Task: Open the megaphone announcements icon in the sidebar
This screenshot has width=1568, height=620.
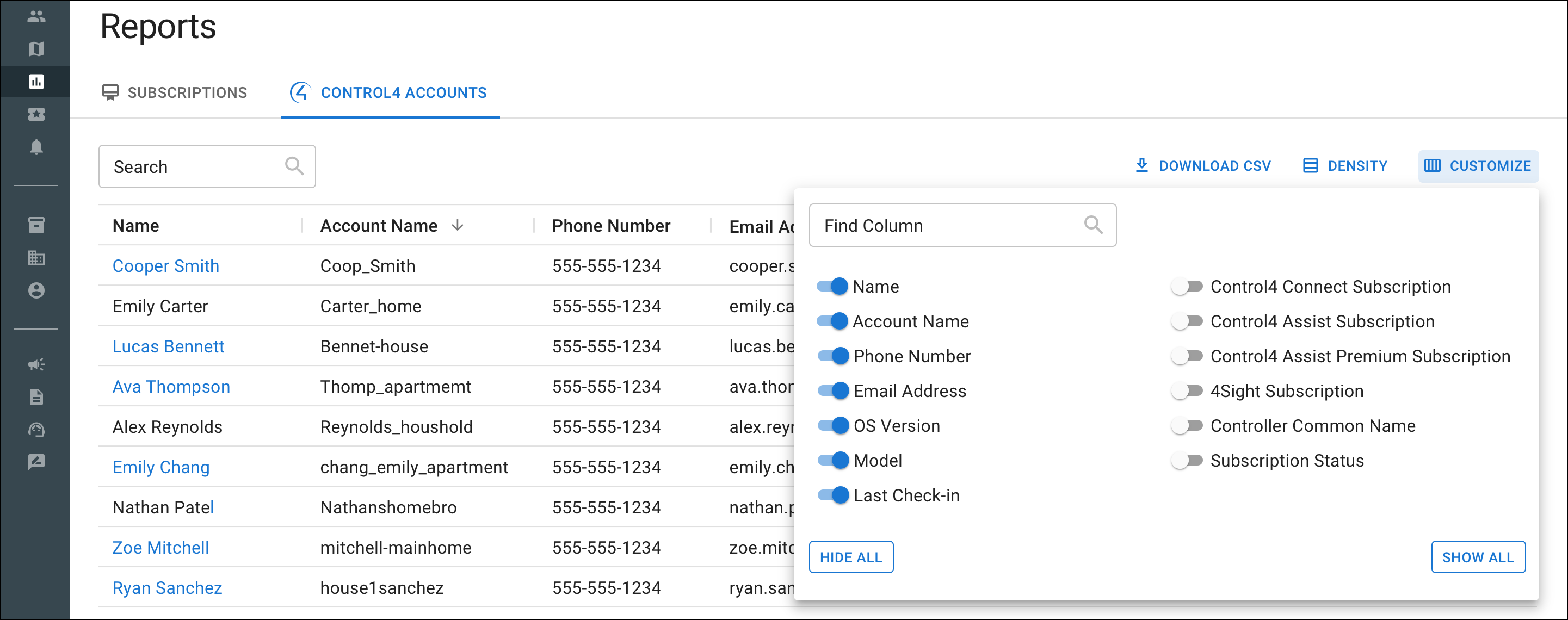Action: 36,364
